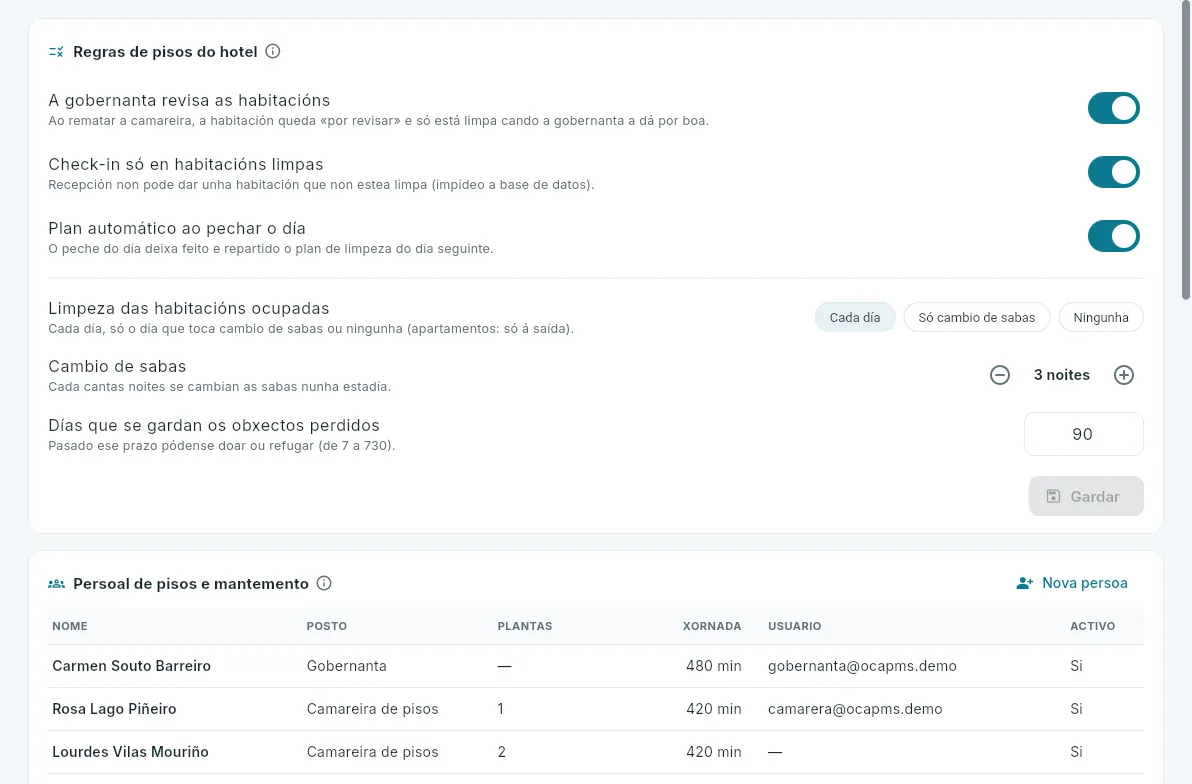This screenshot has height=784, width=1192.
Task: Open the Carmen Souto Barreiro staff row
Action: click(596, 666)
